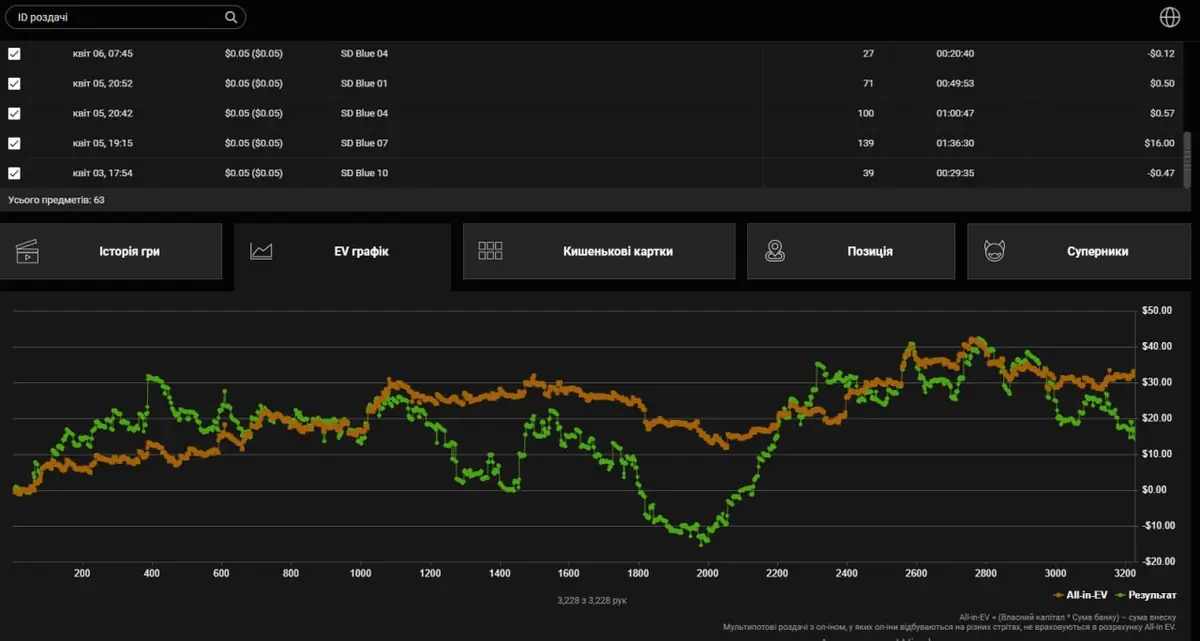Focus the ID роздачі search field

coord(115,17)
